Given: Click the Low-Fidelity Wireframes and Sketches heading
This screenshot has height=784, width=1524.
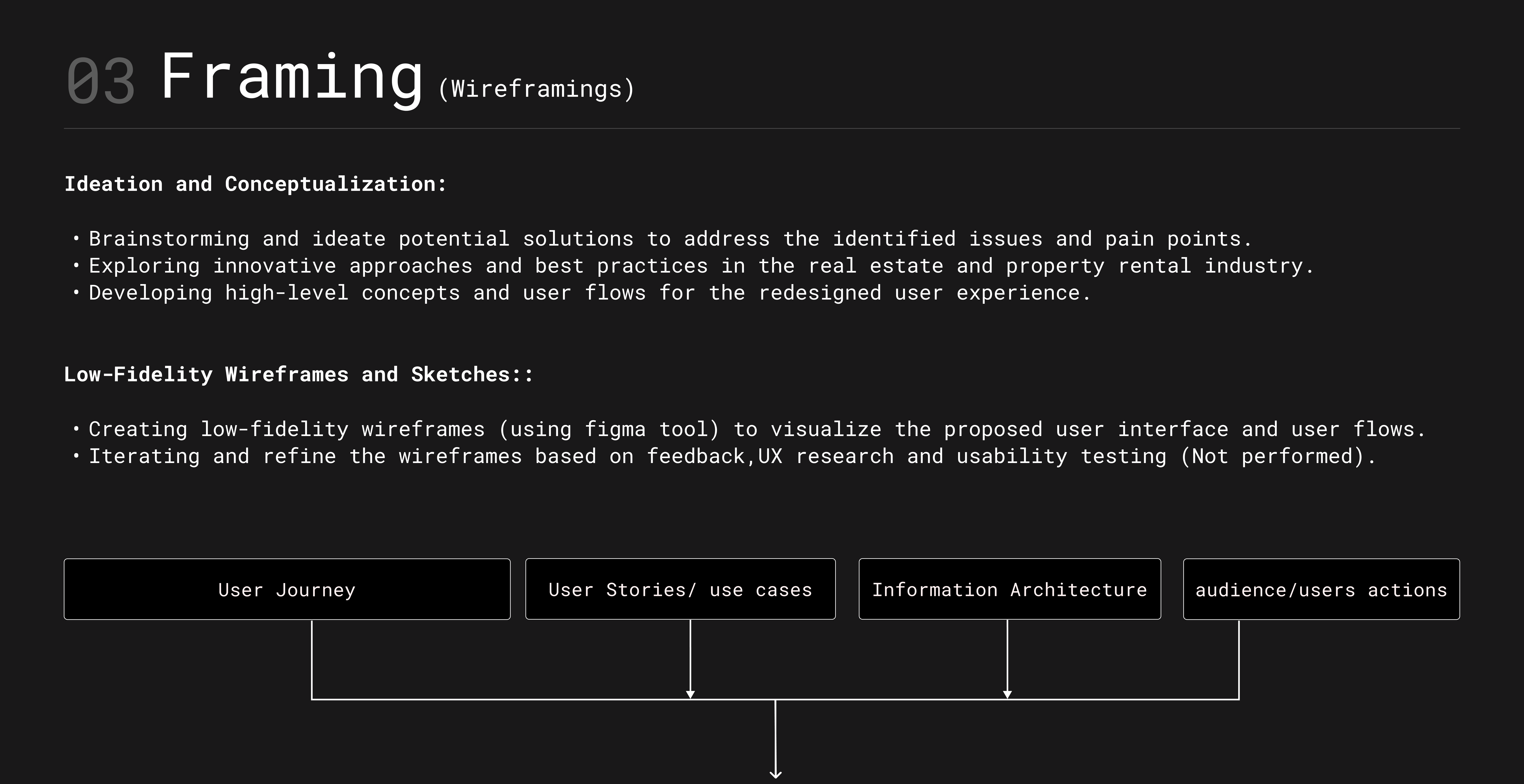Looking at the screenshot, I should [x=298, y=374].
